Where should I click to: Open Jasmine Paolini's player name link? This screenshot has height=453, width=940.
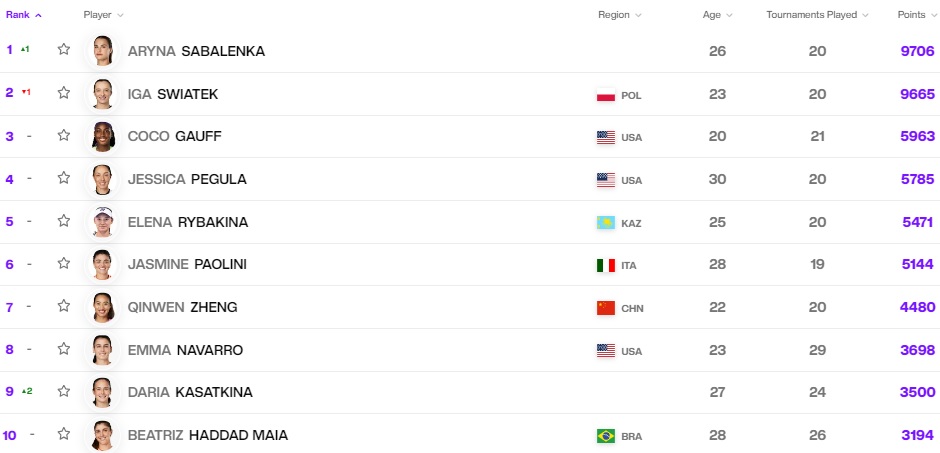[187, 264]
